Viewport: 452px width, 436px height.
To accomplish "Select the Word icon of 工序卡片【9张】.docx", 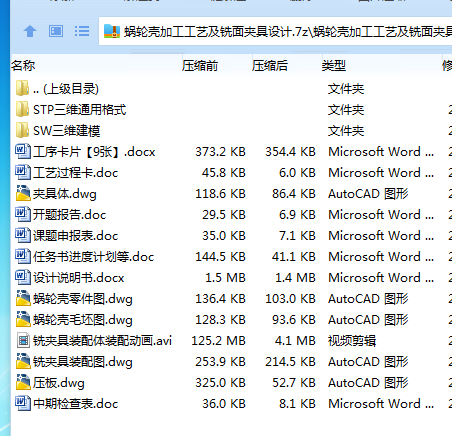I will pos(22,151).
